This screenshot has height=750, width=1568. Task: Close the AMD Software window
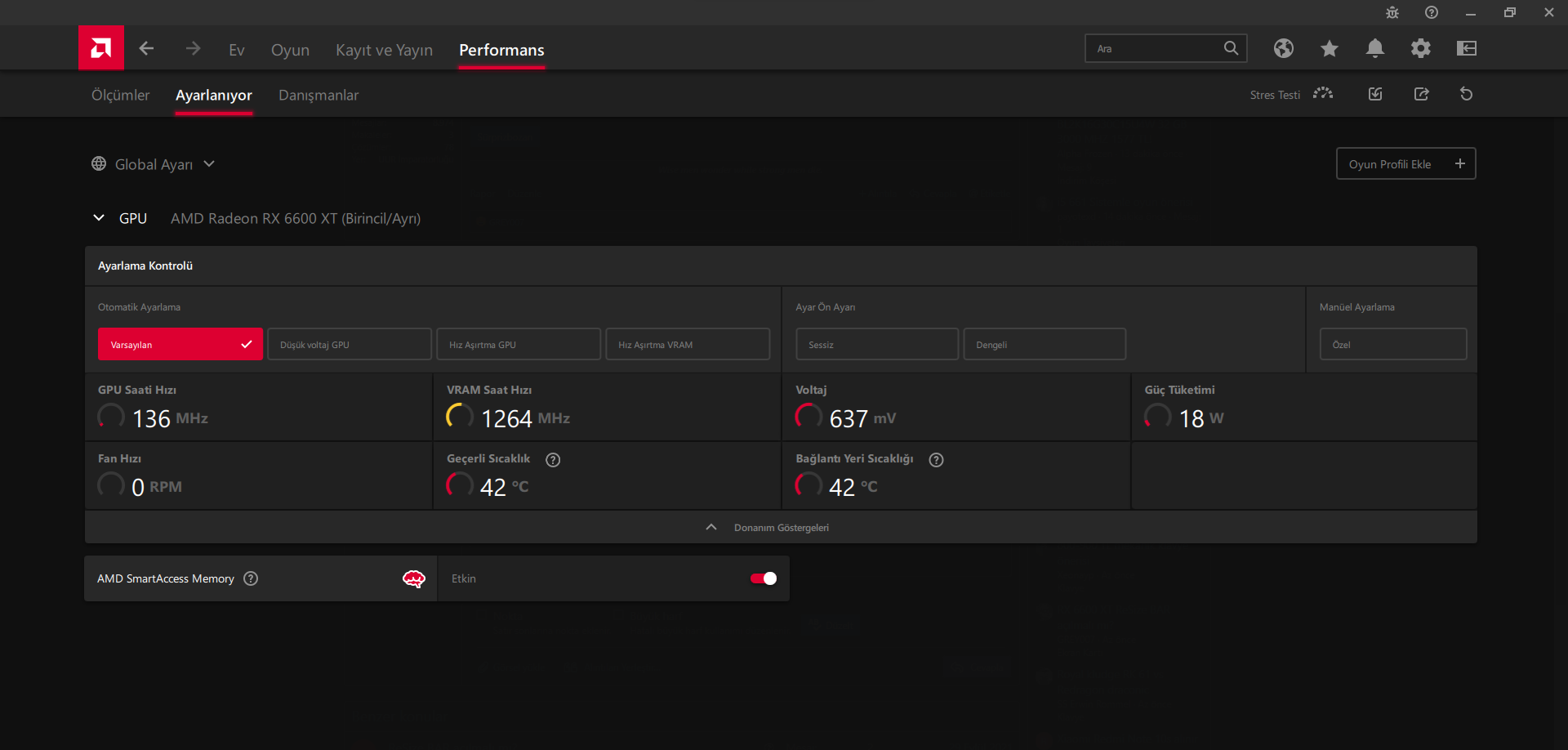tap(1549, 12)
